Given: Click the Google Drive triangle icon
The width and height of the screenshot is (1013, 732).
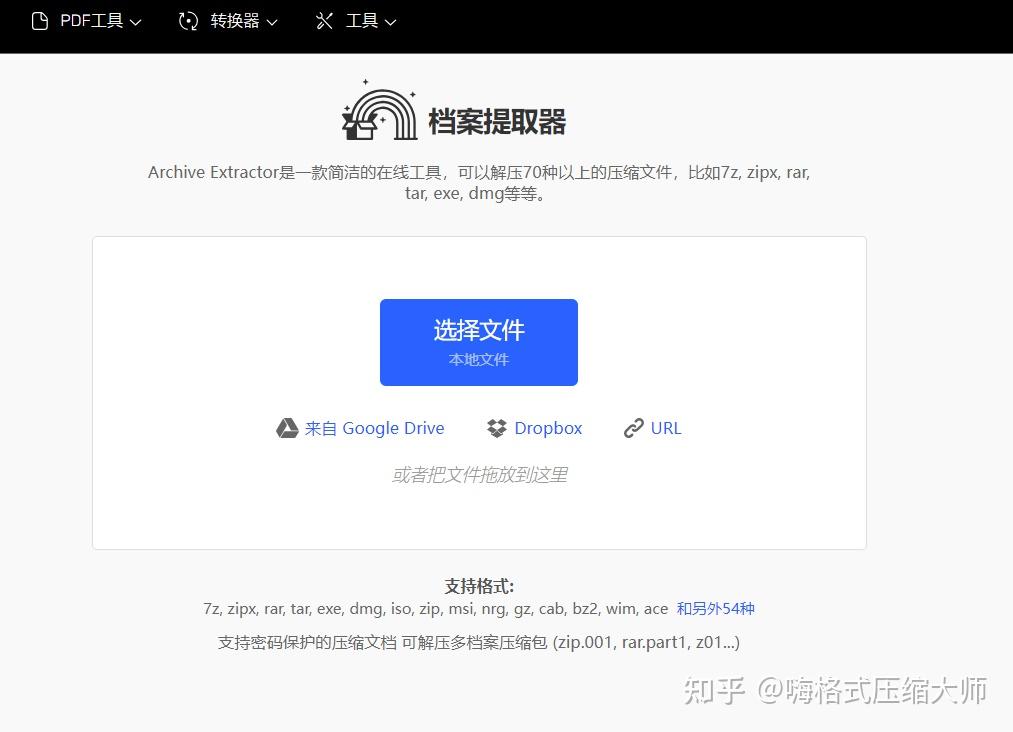Looking at the screenshot, I should [286, 428].
